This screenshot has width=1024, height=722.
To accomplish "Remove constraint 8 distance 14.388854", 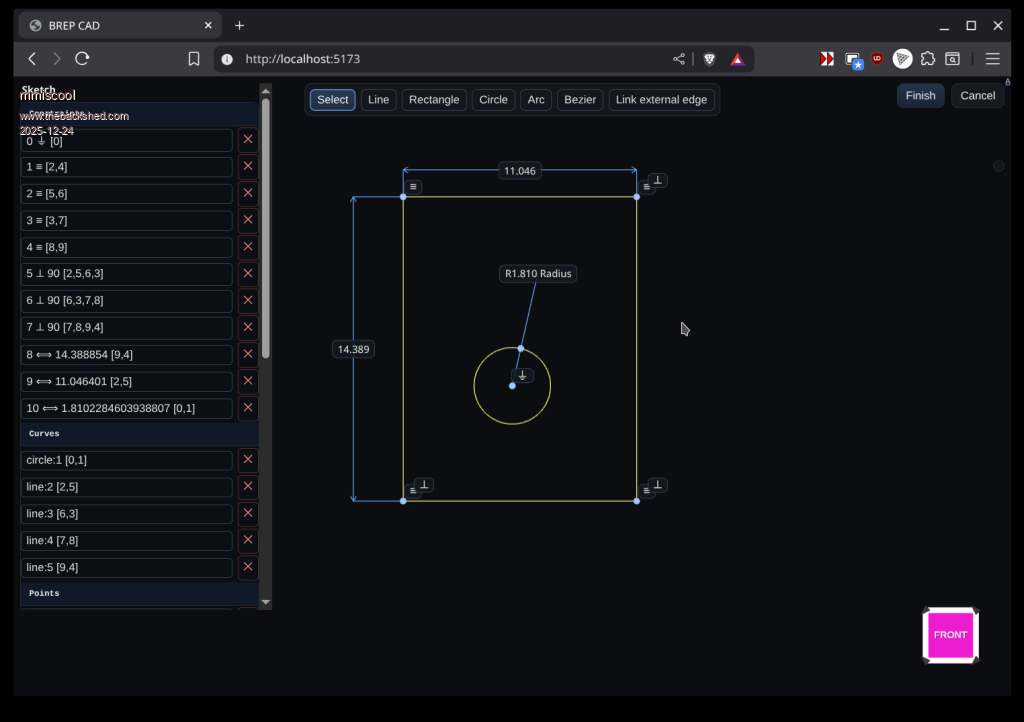I will 248,354.
